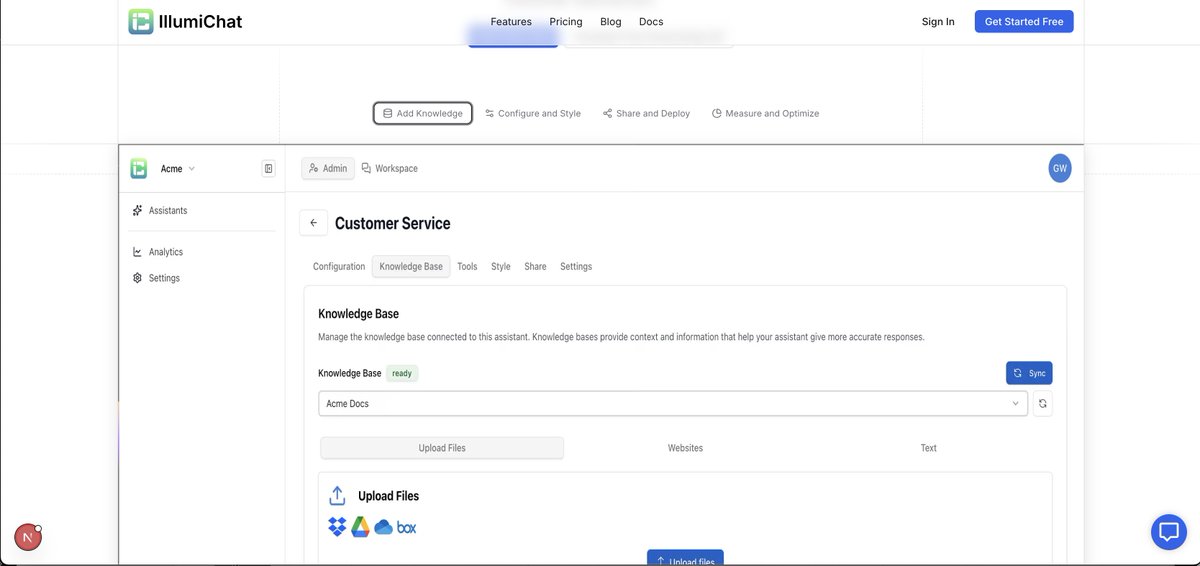
Task: Choose the Box icon
Action: [406, 527]
